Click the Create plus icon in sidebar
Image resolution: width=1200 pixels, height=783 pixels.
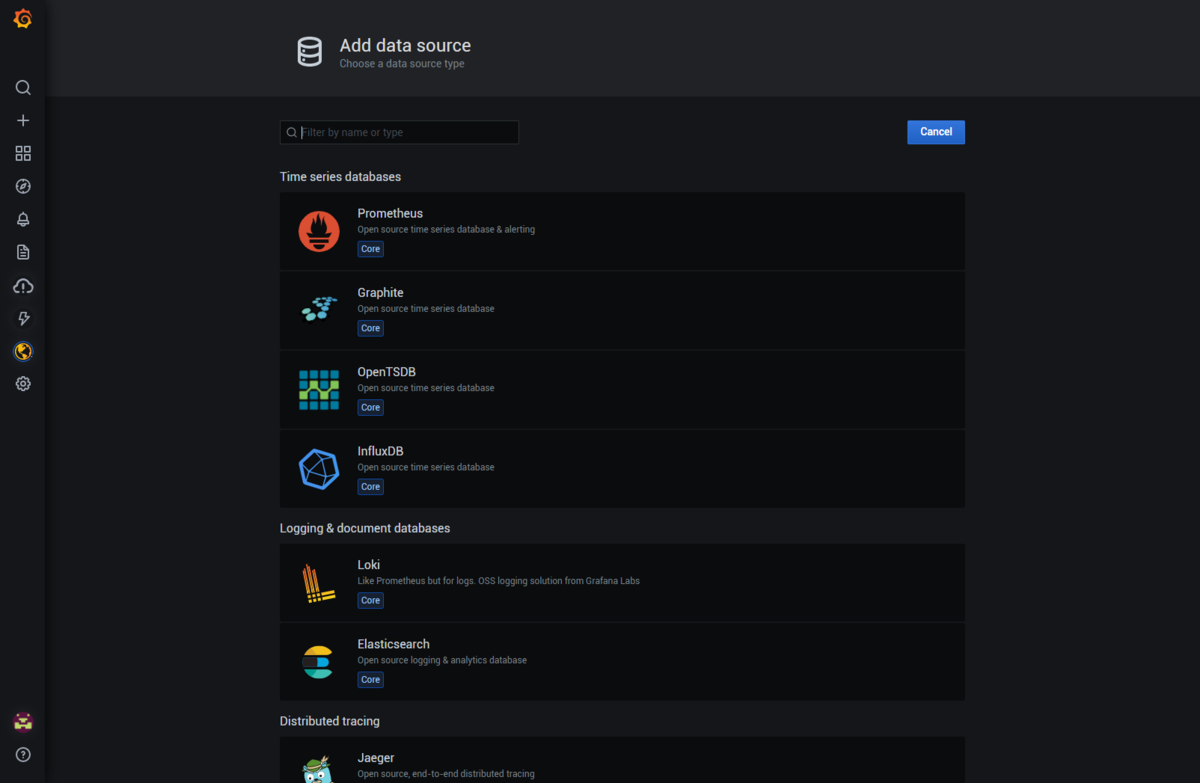click(x=23, y=120)
